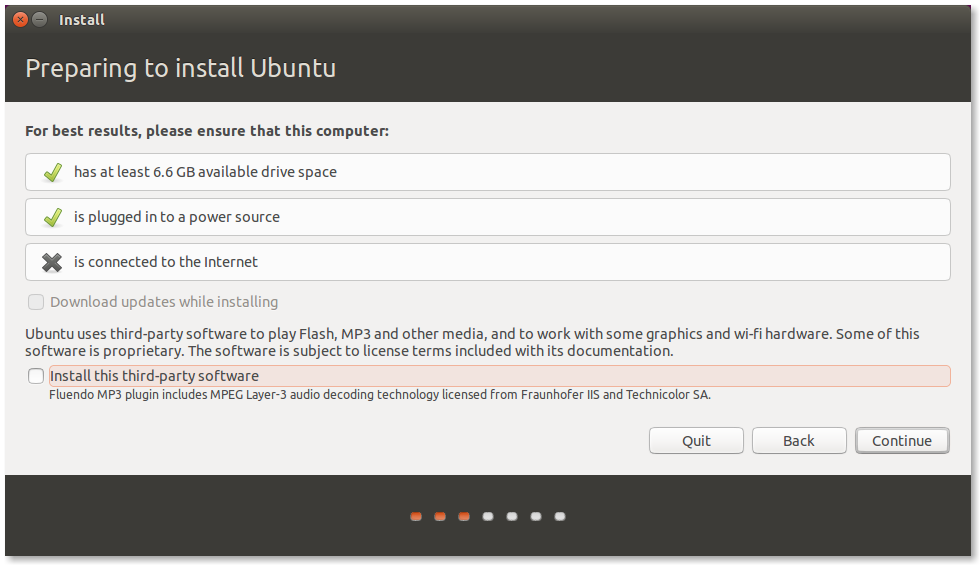
Task: Enable Install this third-party software checkbox
Action: pos(36,376)
